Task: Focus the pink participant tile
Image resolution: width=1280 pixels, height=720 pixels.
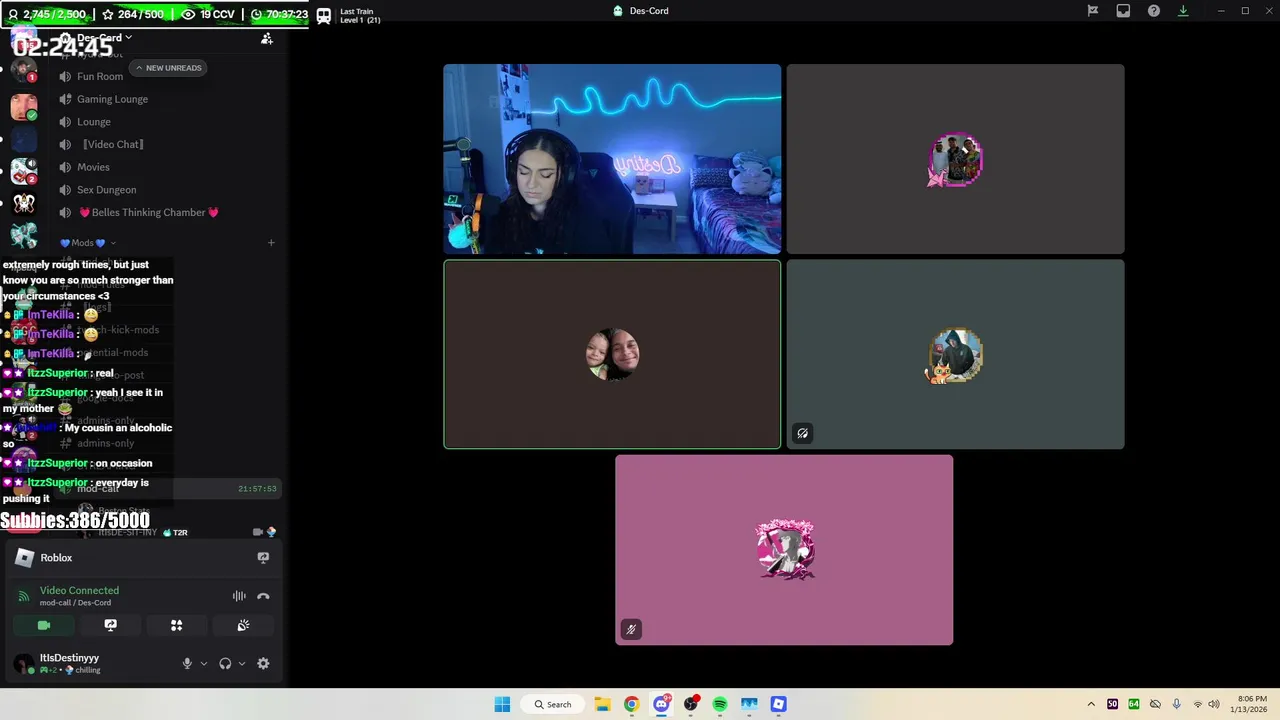Action: pos(784,550)
